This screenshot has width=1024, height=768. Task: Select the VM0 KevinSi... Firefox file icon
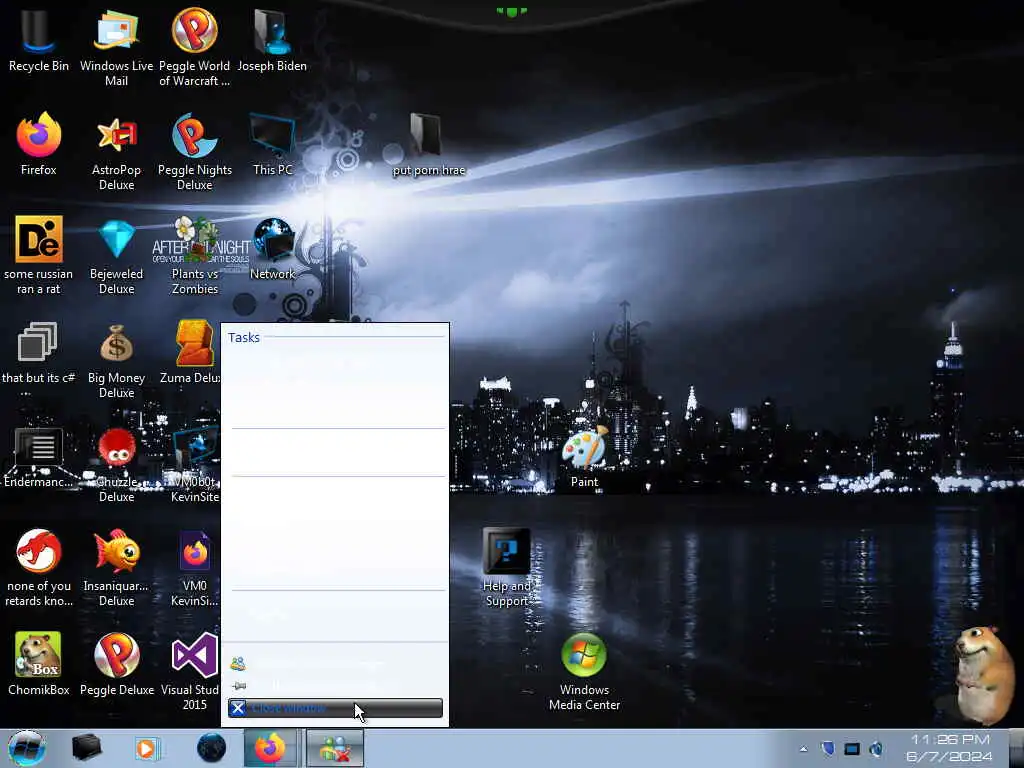(195, 568)
